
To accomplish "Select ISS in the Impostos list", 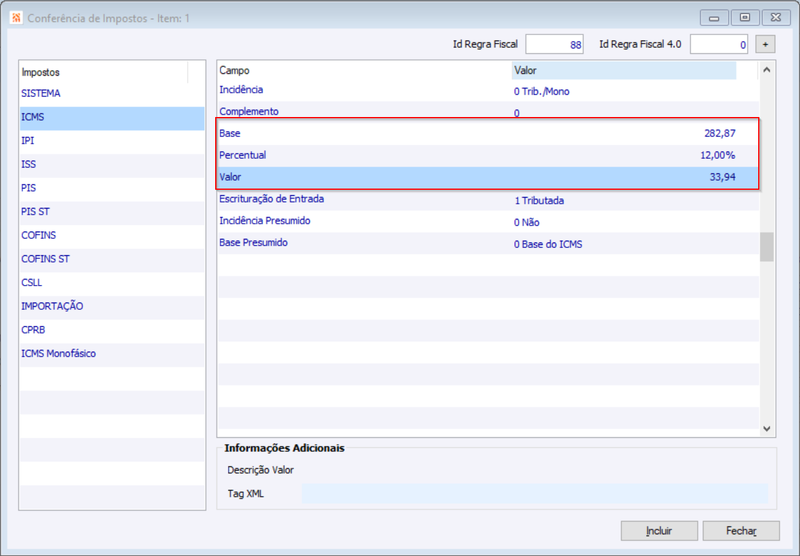I will tap(112, 164).
